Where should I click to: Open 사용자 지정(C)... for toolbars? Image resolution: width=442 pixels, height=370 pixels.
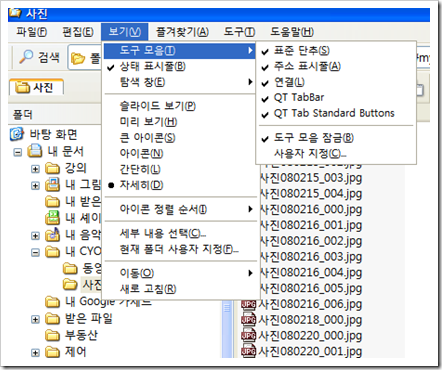click(x=336, y=154)
